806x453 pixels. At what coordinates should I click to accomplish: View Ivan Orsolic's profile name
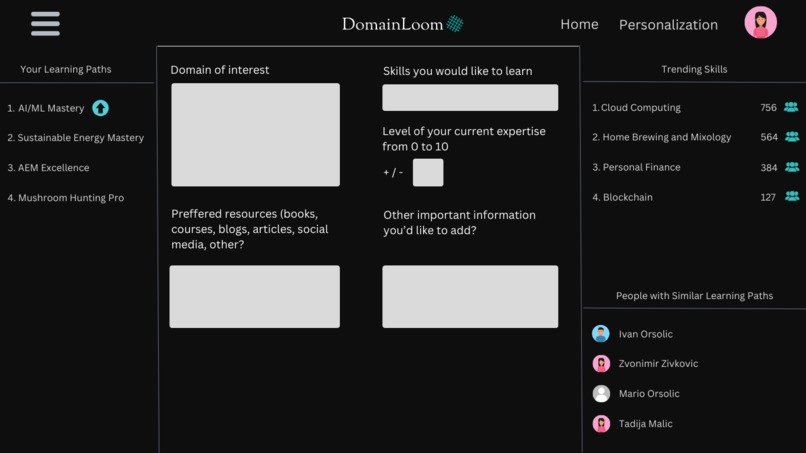click(646, 334)
